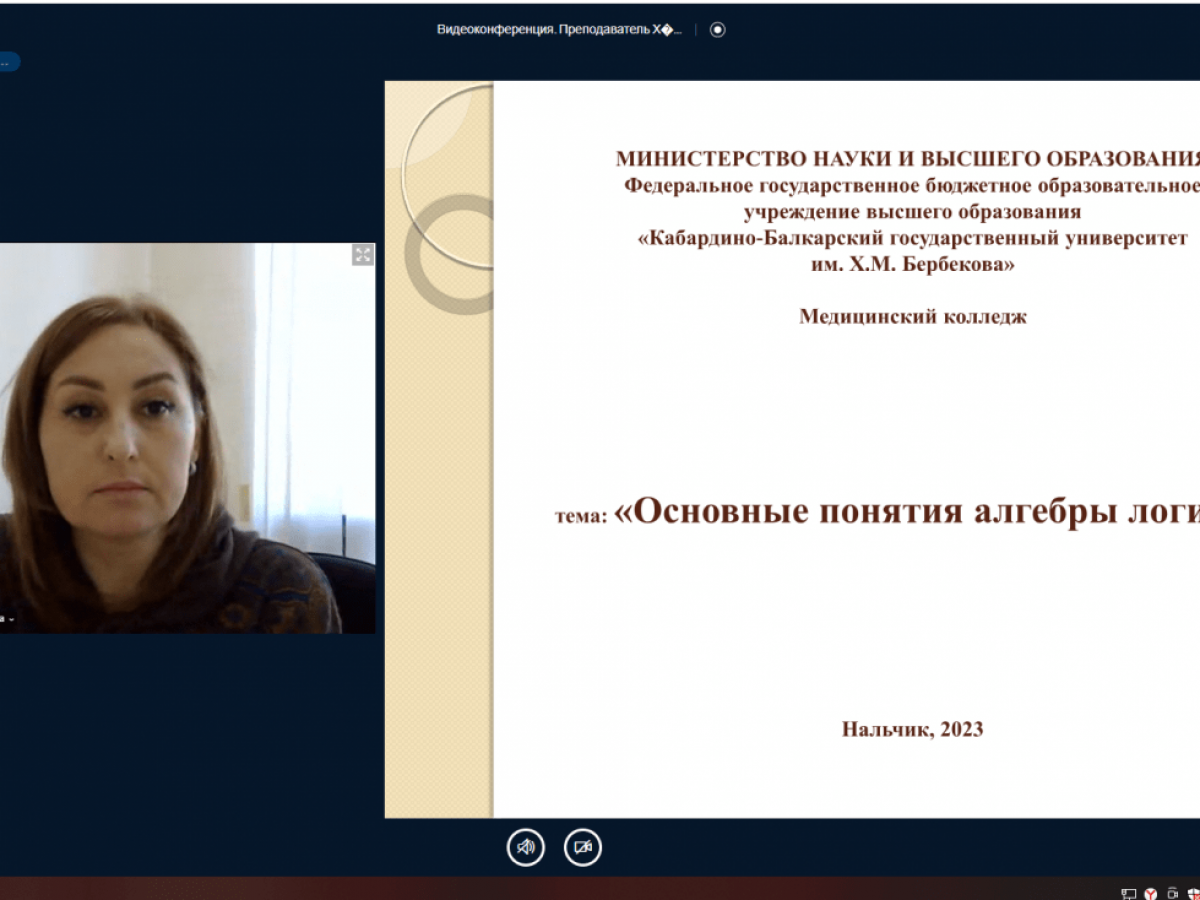This screenshot has width=1200, height=900.
Task: Click the recording indicator in title bar
Action: 717,29
